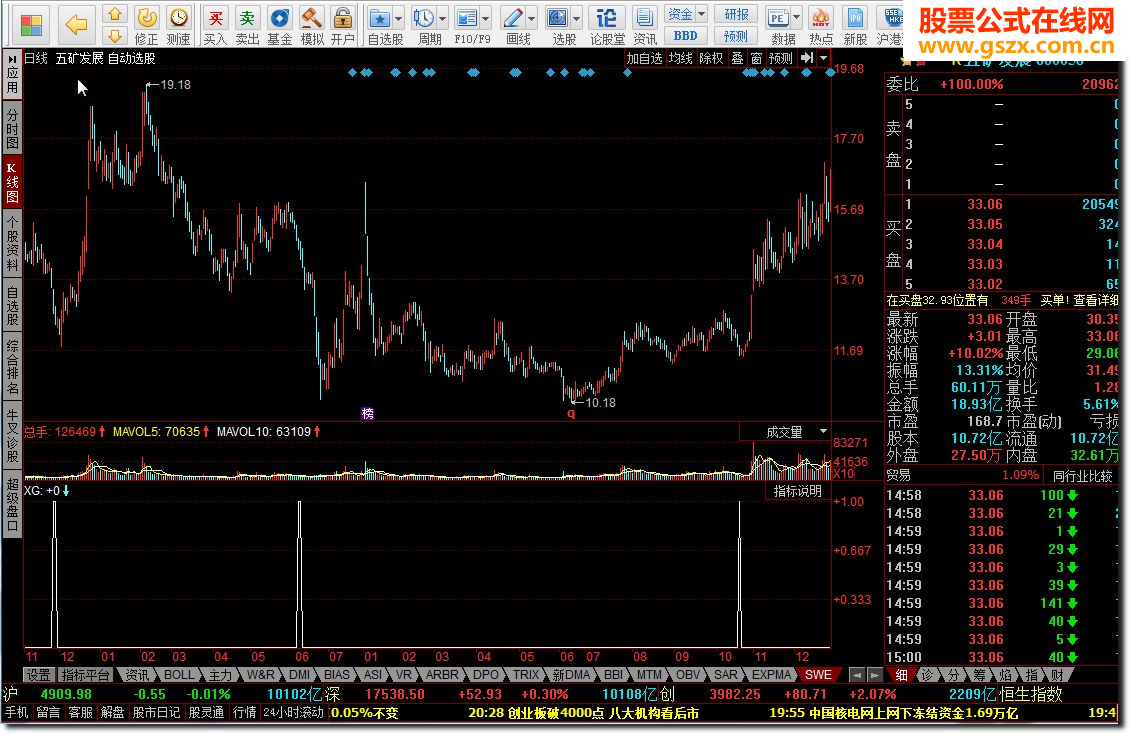Expand the 数据 dropdown arrow
This screenshot has width=1131, height=734.
(796, 17)
